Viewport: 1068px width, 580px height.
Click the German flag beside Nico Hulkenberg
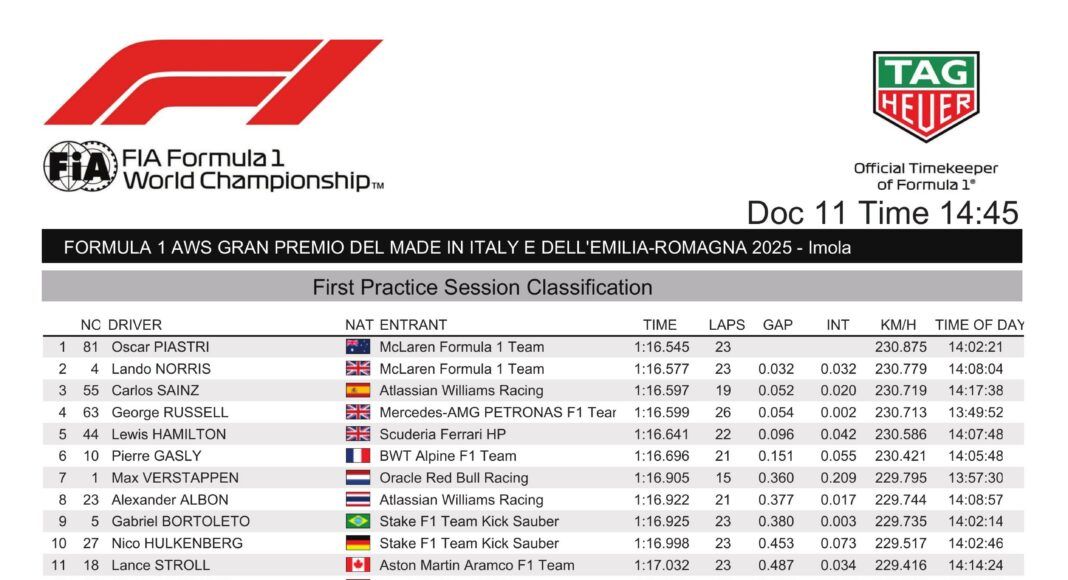pos(357,544)
